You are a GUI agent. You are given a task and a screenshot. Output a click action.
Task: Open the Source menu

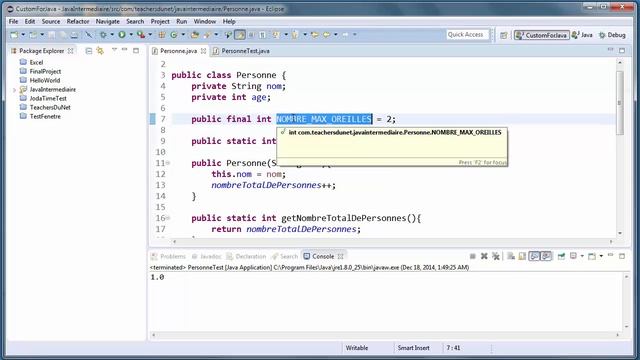[51, 22]
